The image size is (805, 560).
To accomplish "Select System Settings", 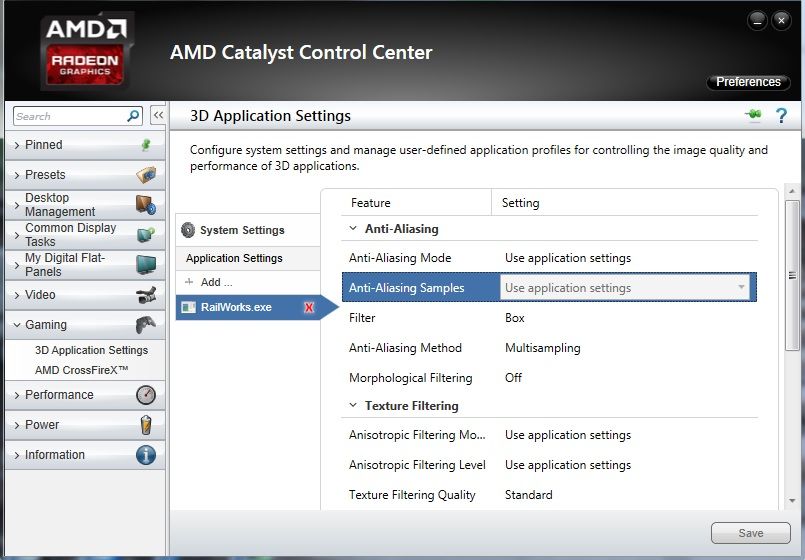I will [248, 230].
